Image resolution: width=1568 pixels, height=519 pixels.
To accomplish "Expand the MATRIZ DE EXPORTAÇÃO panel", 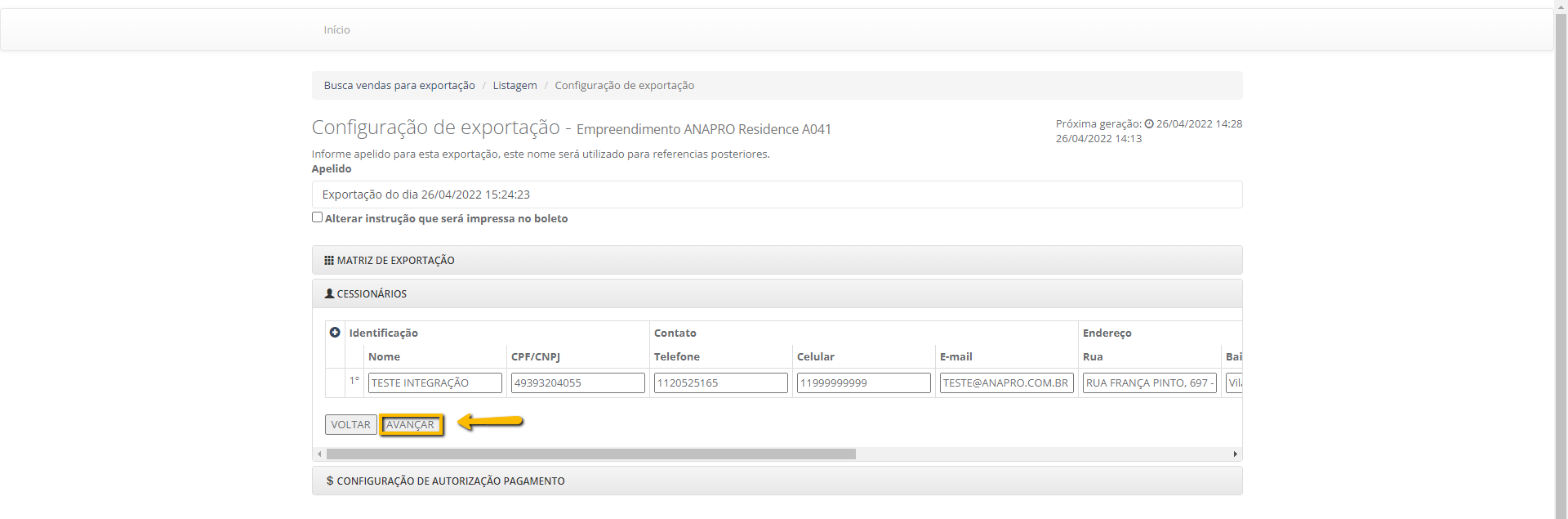I will pyautogui.click(x=396, y=261).
